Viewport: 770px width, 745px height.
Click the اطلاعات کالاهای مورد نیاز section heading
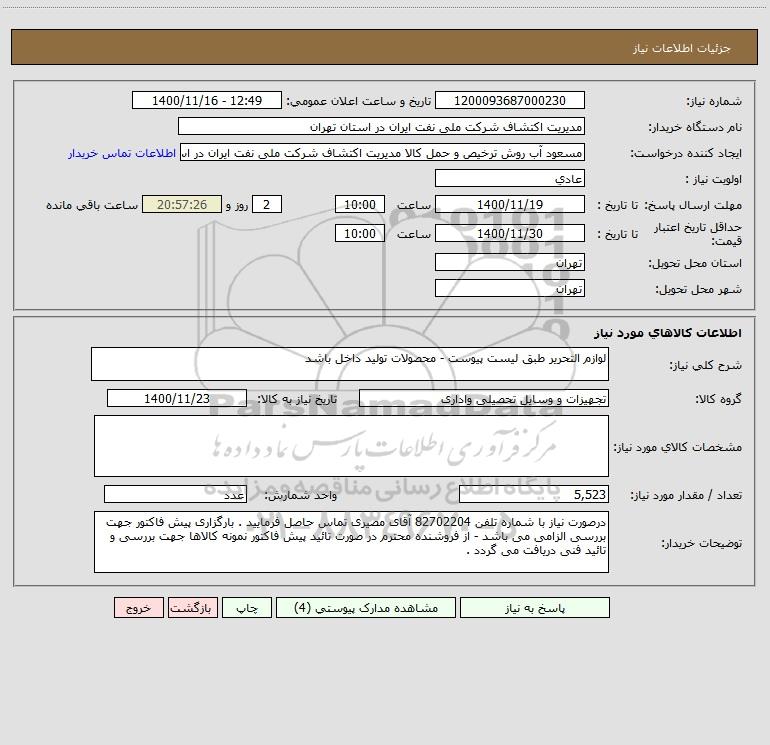667,333
